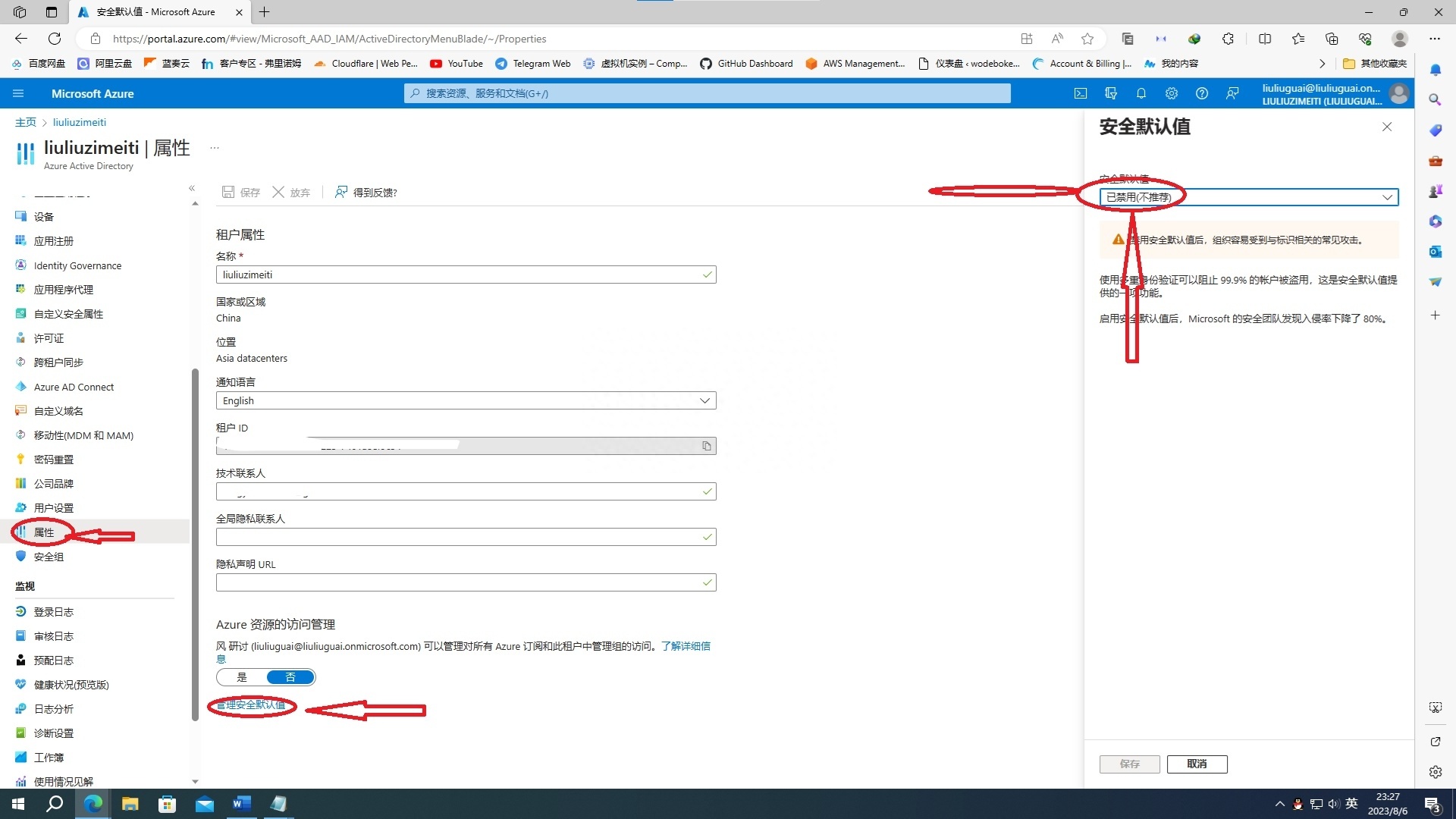Open Mail app from taskbar
The height and width of the screenshot is (819, 1456).
pyautogui.click(x=204, y=804)
